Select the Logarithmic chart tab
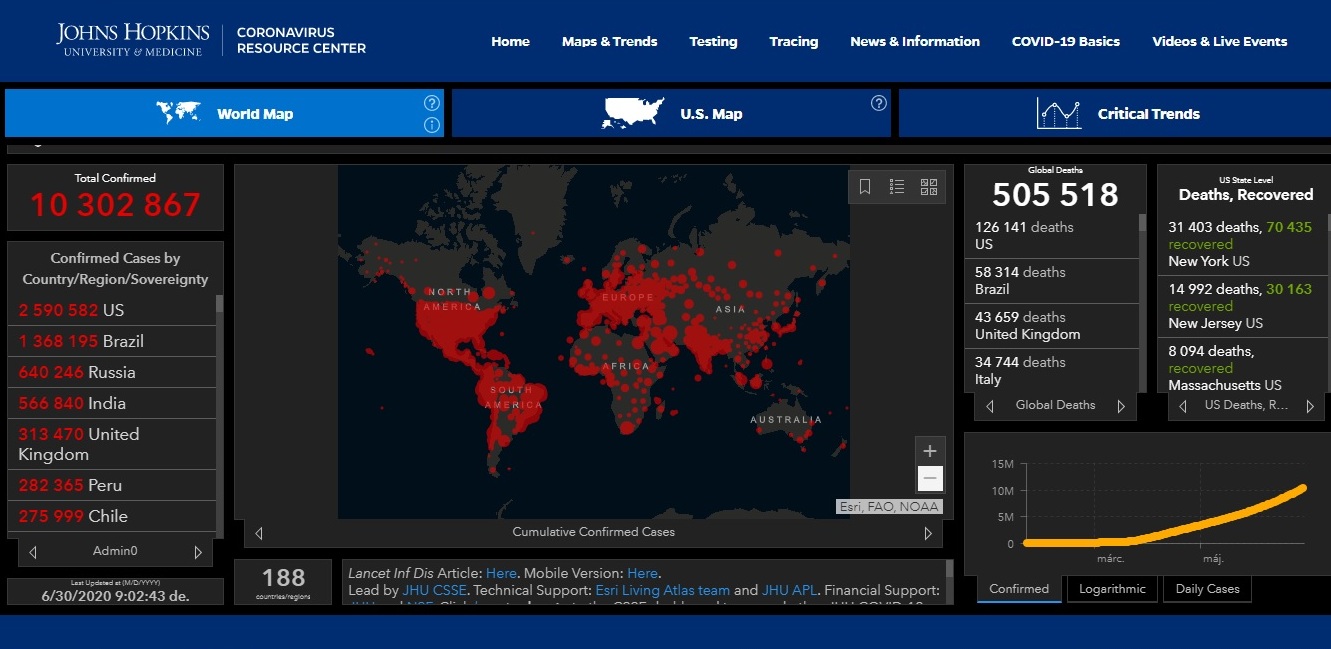The height and width of the screenshot is (649, 1331). pyautogui.click(x=1112, y=589)
